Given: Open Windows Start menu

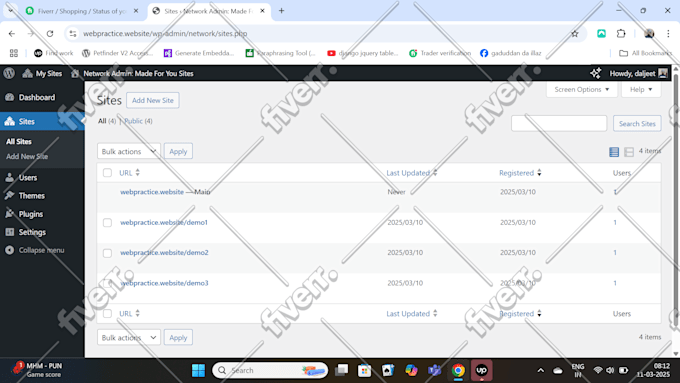Looking at the screenshot, I should [198, 370].
